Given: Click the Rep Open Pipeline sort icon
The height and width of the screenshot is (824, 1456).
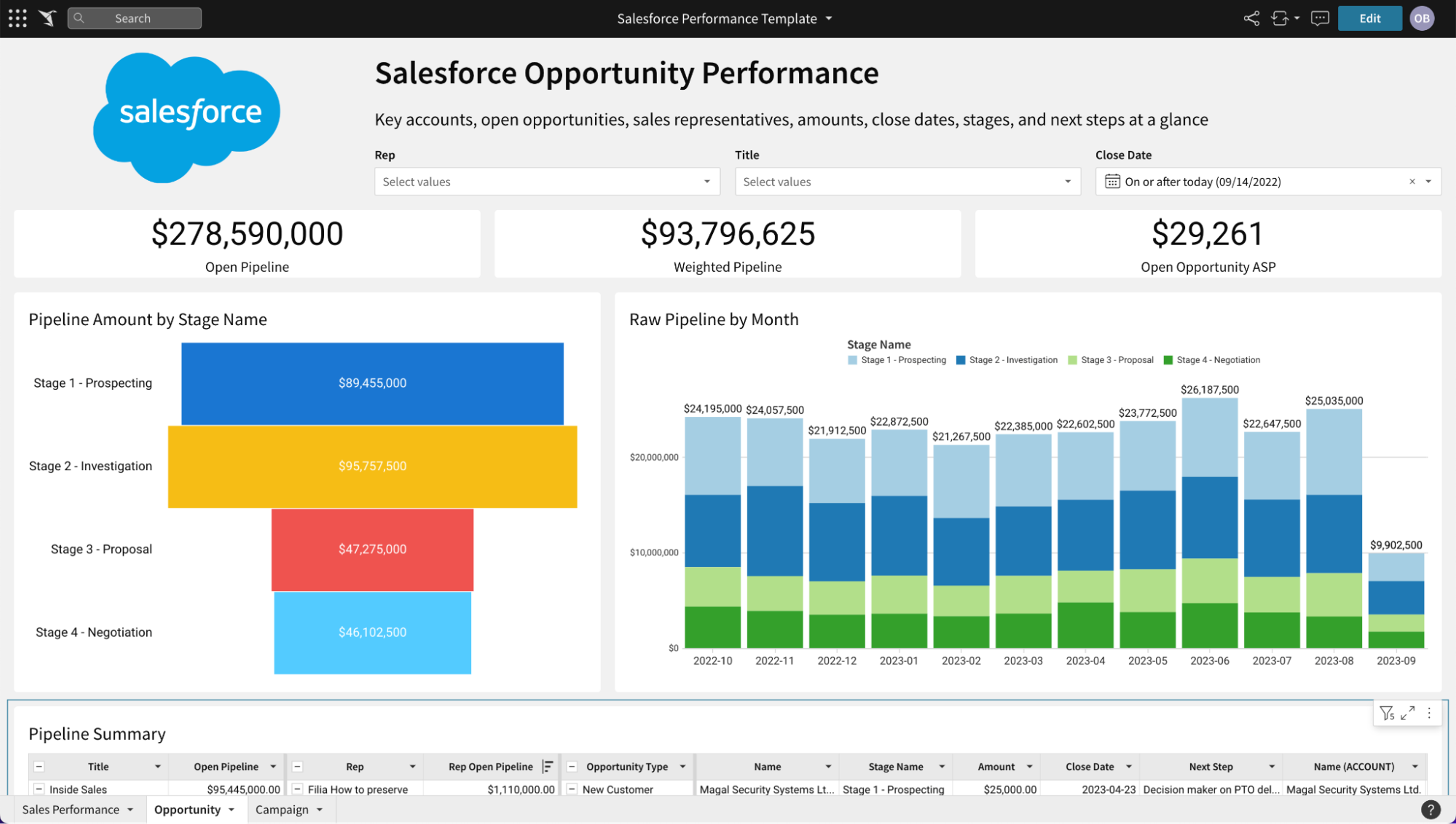Looking at the screenshot, I should point(547,766).
